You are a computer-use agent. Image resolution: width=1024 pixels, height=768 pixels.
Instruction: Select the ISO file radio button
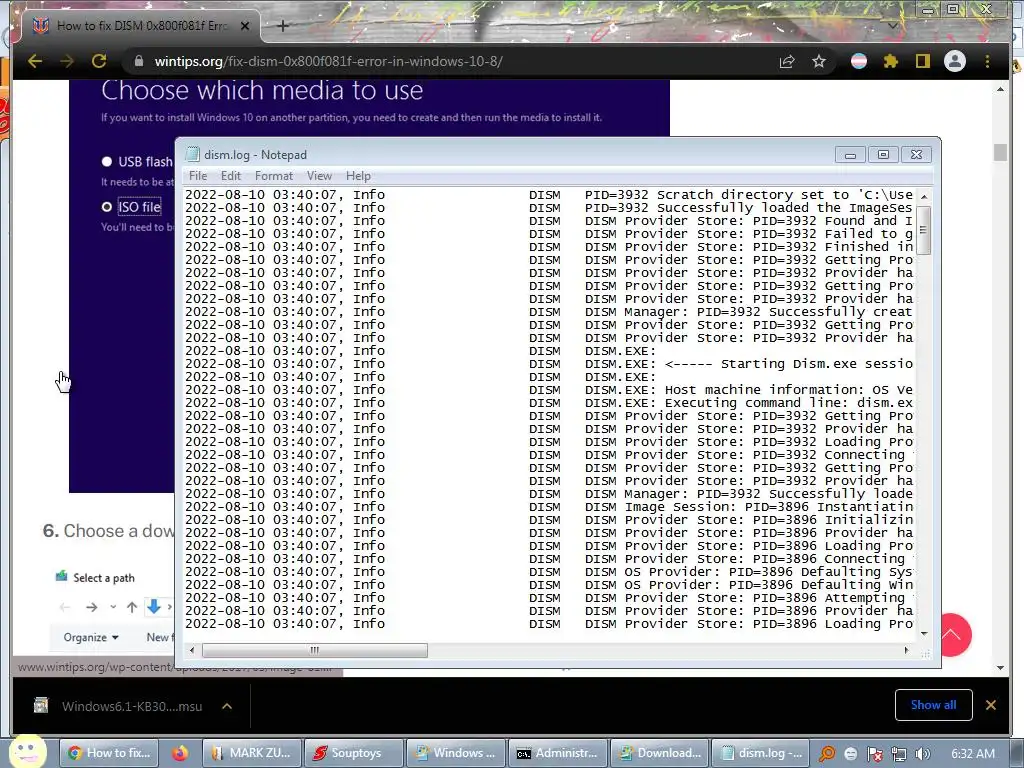click(107, 207)
